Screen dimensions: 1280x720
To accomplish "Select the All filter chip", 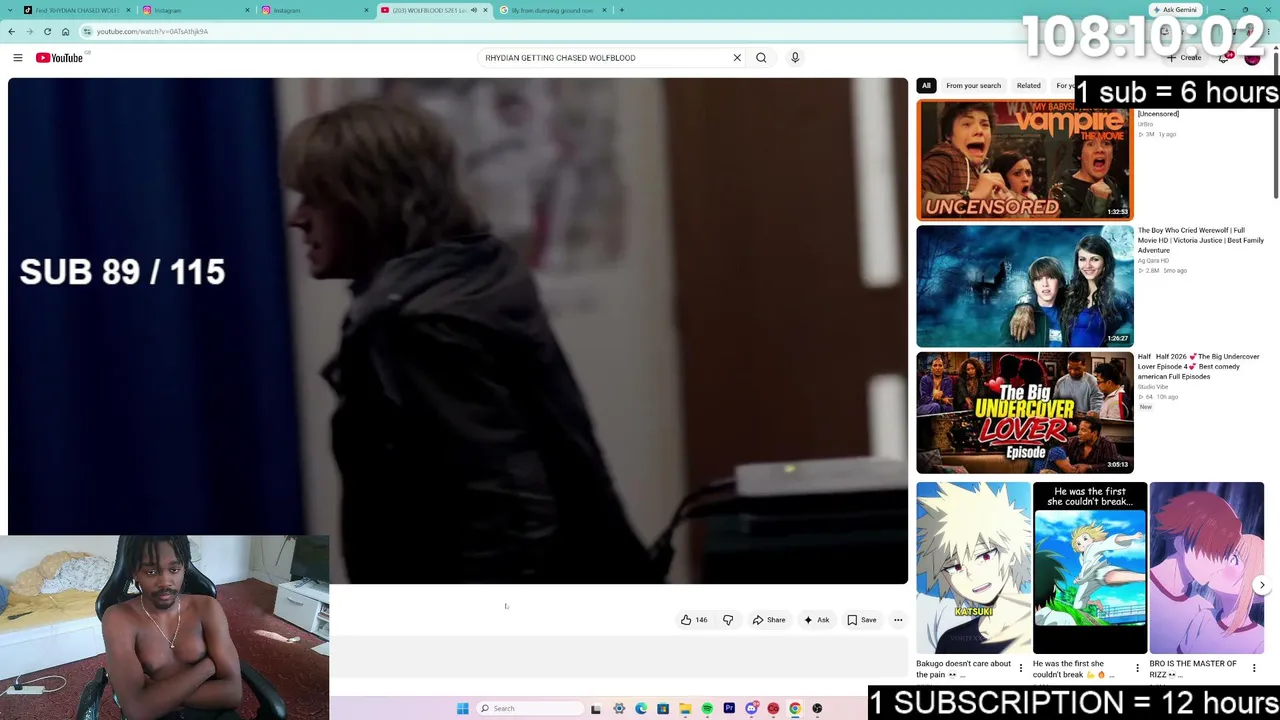I will click(926, 86).
